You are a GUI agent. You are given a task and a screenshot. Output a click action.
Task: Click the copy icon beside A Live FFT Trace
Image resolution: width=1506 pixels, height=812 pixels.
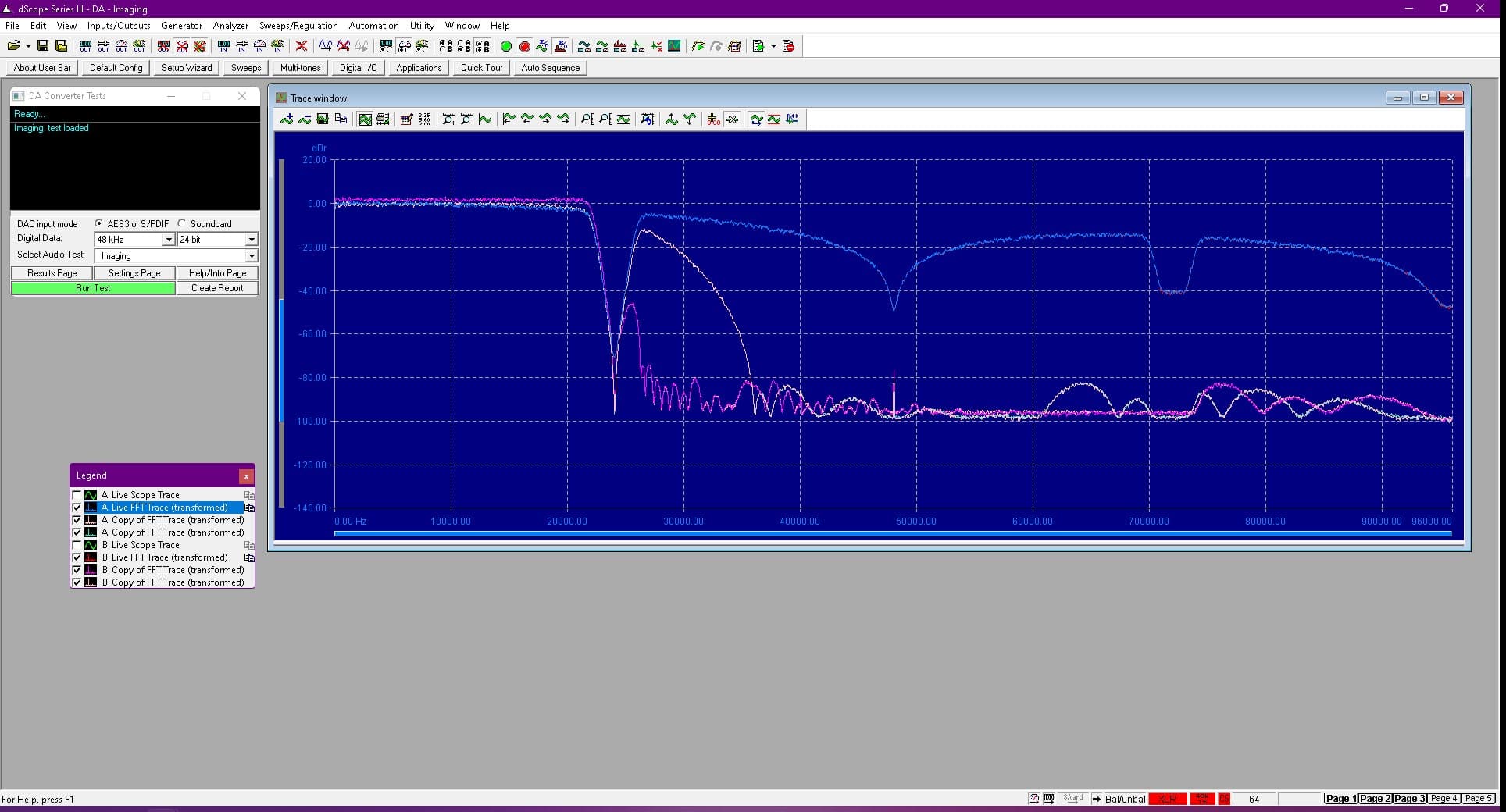[x=250, y=507]
